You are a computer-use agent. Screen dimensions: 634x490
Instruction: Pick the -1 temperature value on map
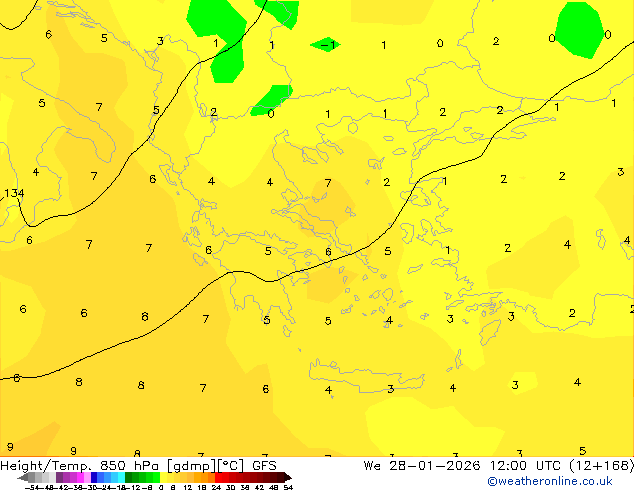327,45
